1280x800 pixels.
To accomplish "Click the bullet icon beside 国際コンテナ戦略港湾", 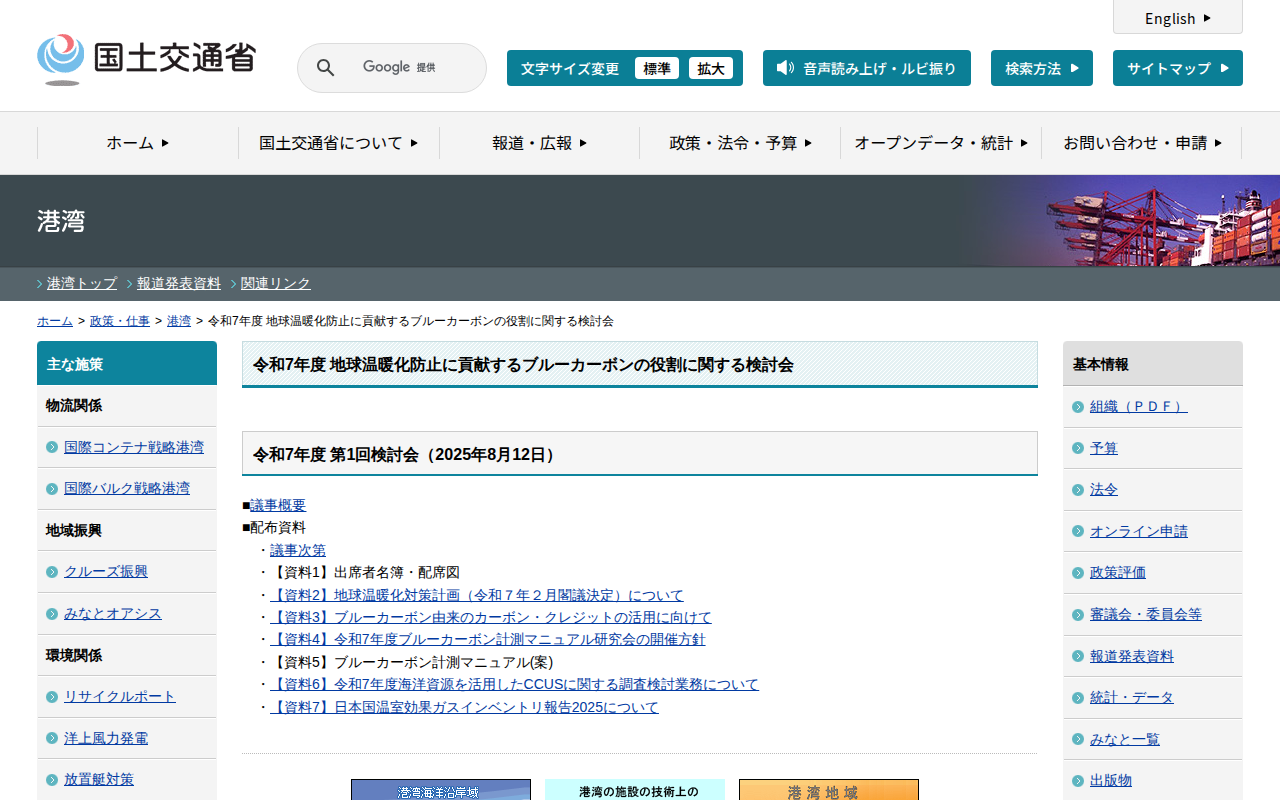I will [52, 447].
